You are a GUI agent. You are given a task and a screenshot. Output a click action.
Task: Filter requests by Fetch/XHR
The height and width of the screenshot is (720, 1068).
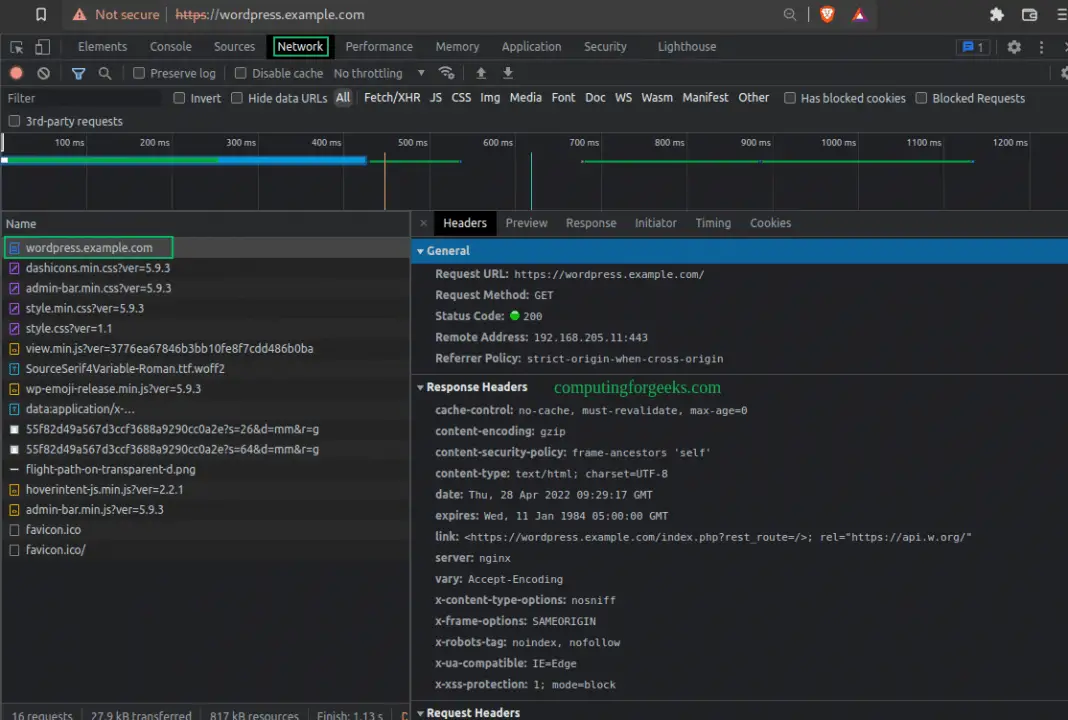tap(392, 98)
